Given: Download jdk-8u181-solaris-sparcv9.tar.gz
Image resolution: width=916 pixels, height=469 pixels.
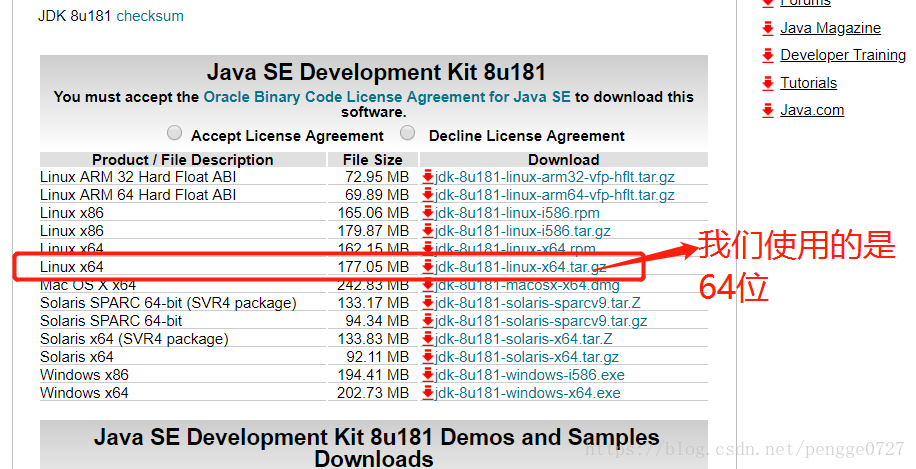Looking at the screenshot, I should coord(541,321).
